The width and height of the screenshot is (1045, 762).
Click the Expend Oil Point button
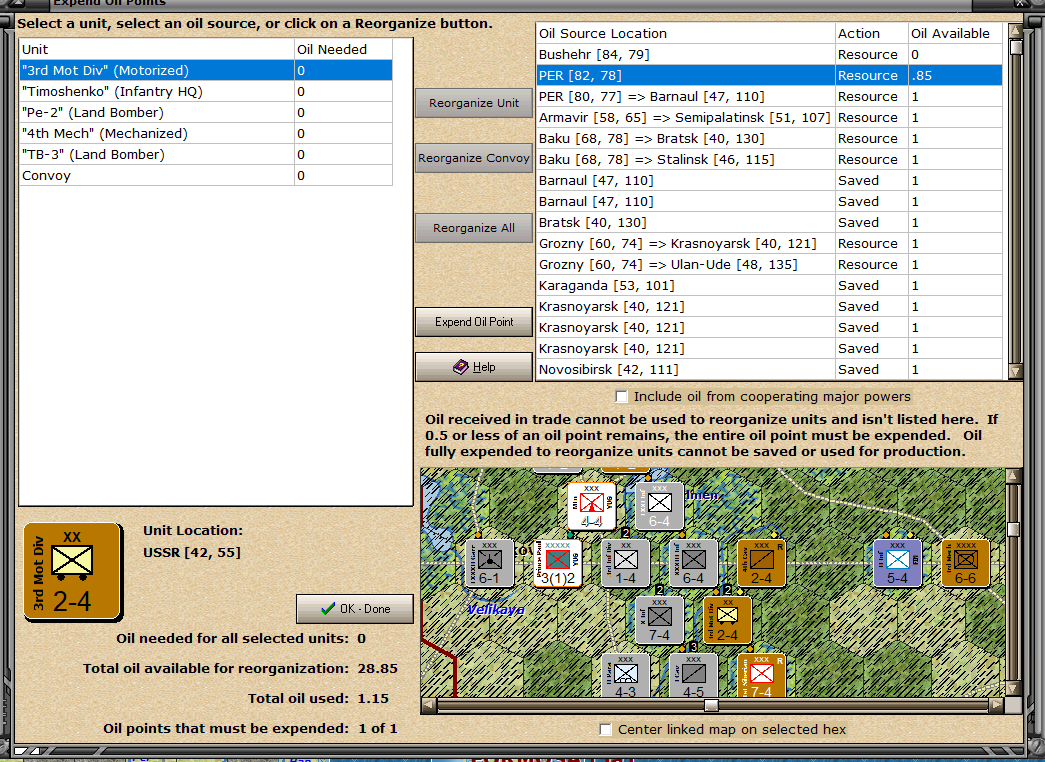tap(474, 322)
